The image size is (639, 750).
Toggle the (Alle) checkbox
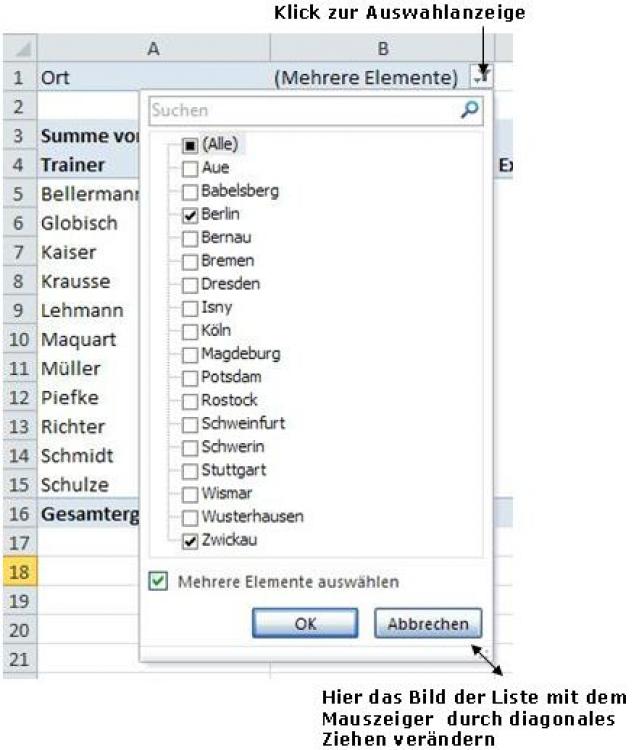[190, 144]
